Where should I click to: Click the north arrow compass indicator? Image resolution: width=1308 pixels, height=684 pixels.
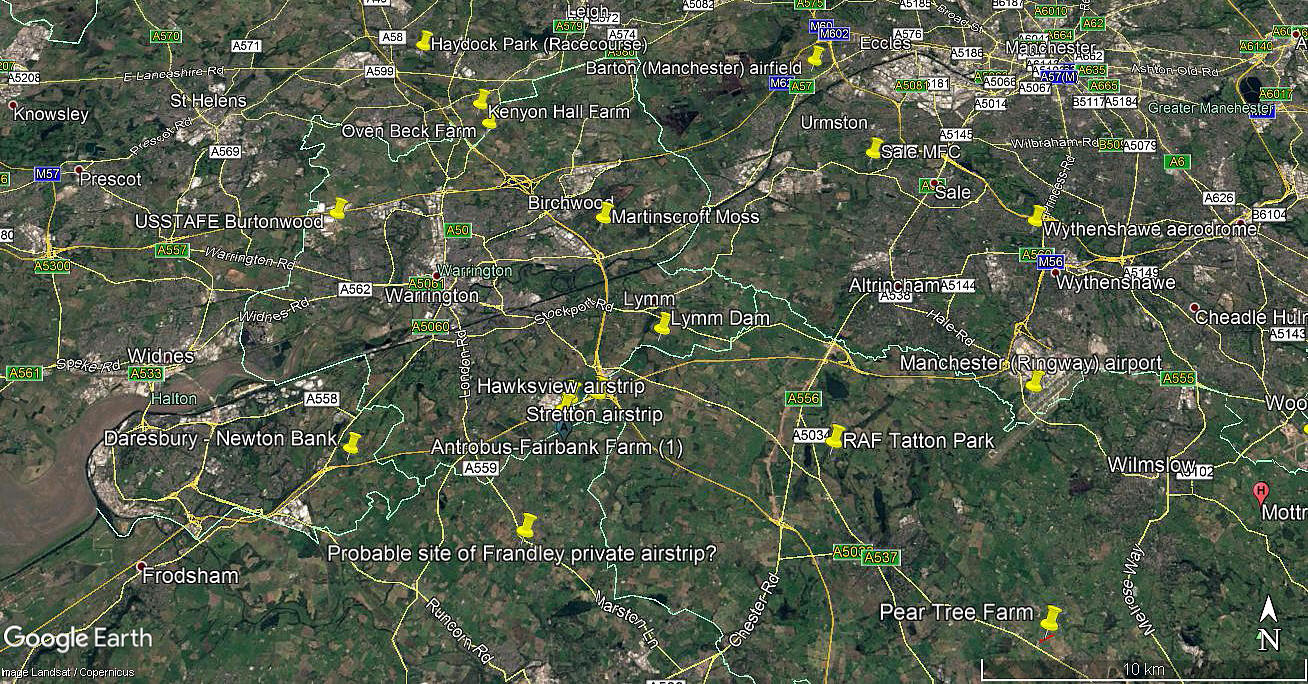(x=1268, y=625)
